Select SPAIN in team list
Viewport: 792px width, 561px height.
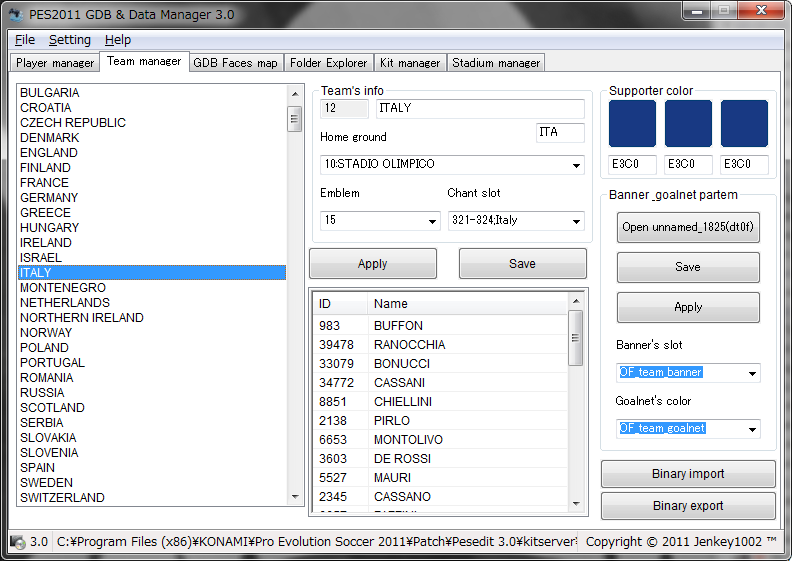coord(152,468)
